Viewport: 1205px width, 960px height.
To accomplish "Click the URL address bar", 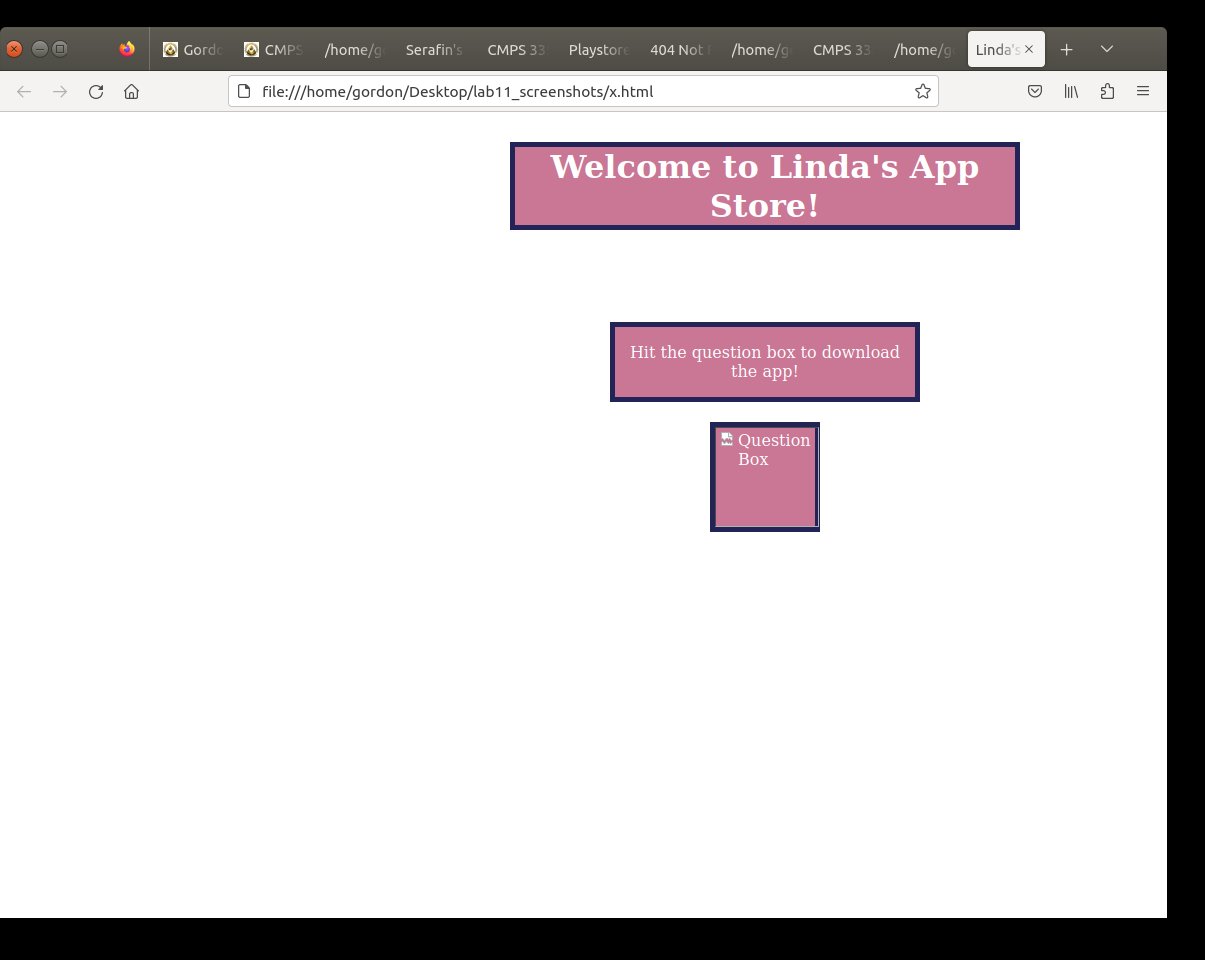I will click(580, 92).
